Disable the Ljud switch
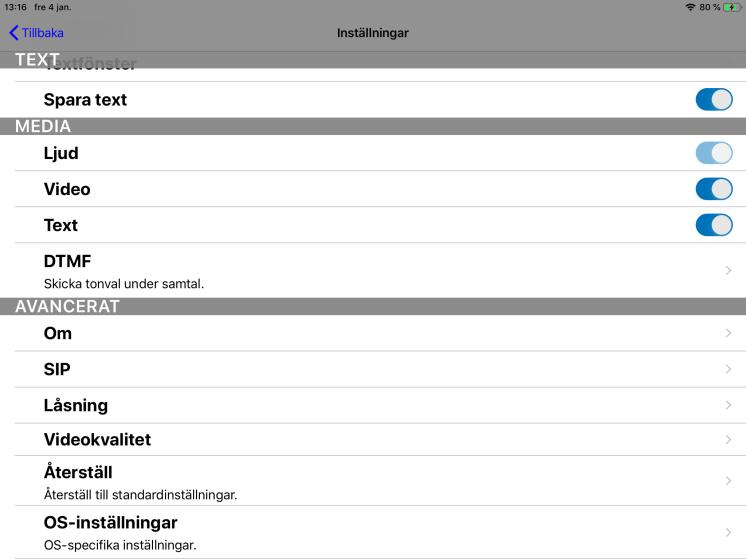This screenshot has height=559, width=746. click(x=714, y=153)
